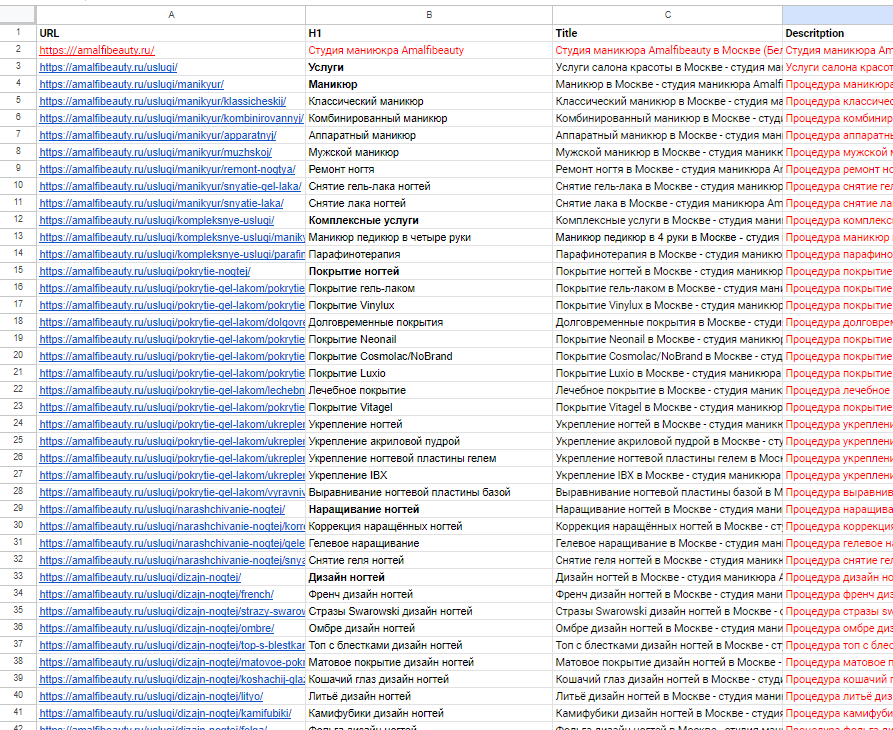This screenshot has height=730, width=893.
Task: Follow the uslugi/pokrytie-nogtej/ link
Action: point(145,272)
